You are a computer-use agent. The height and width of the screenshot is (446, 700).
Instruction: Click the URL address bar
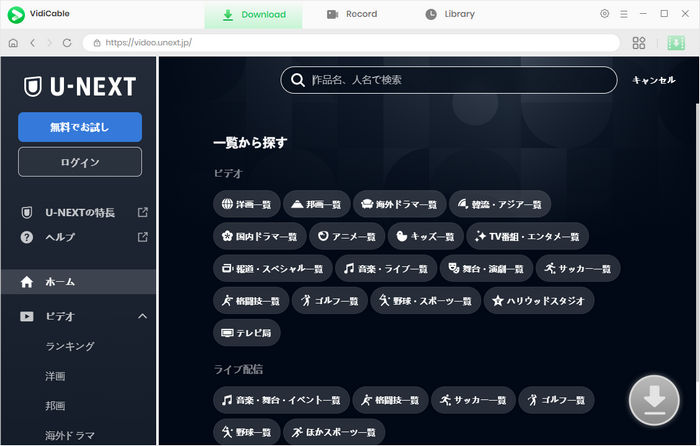tap(351, 43)
